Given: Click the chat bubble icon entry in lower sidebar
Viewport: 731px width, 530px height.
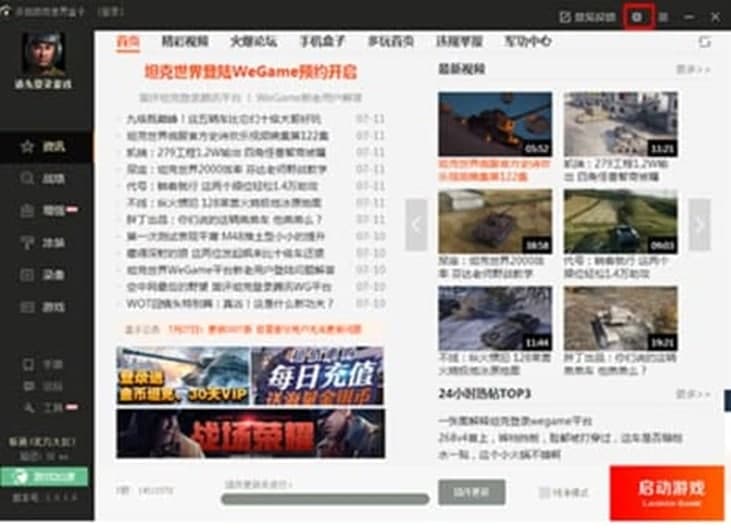Looking at the screenshot, I should 43,386.
